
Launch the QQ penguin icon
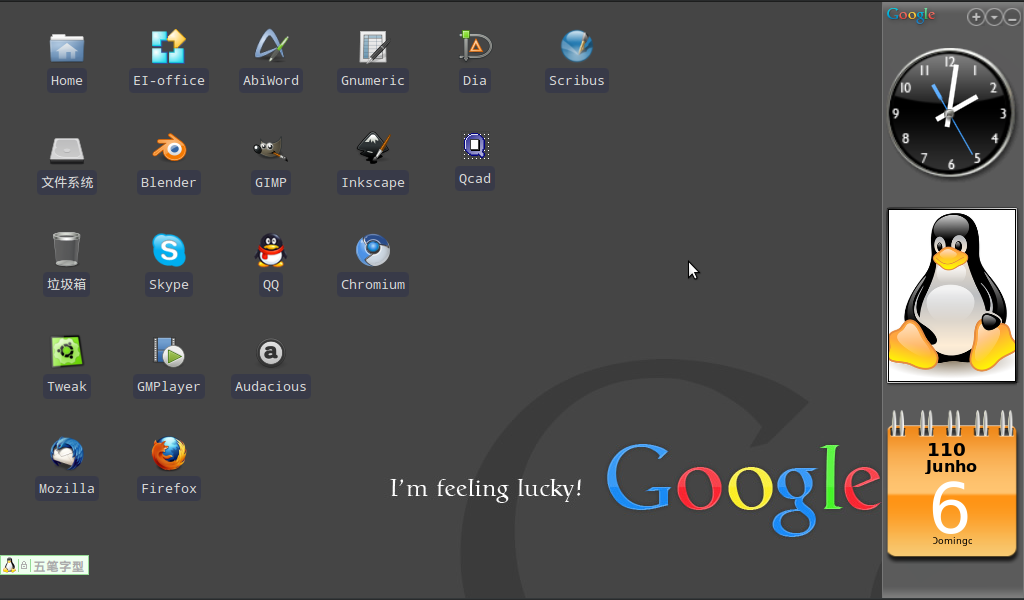click(271, 250)
